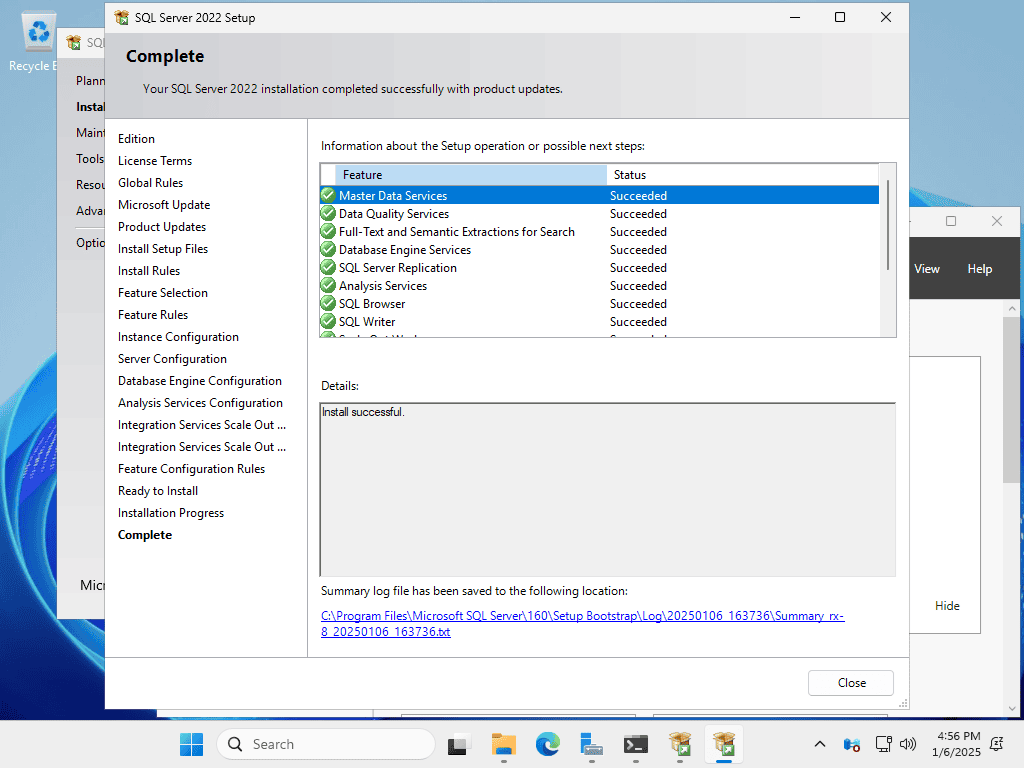Open the Recycle Bin on the desktop
The height and width of the screenshot is (768, 1024).
pos(38,42)
